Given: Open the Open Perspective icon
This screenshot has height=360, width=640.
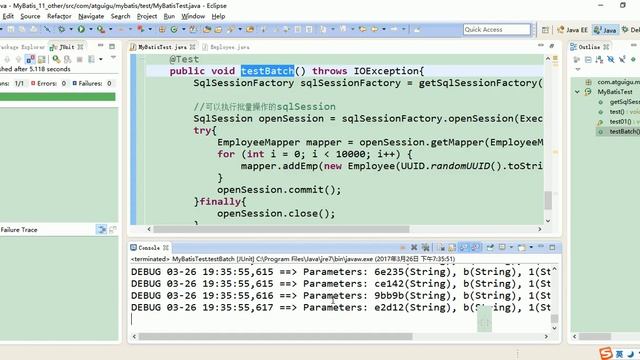Looking at the screenshot, I should pyautogui.click(x=545, y=30).
